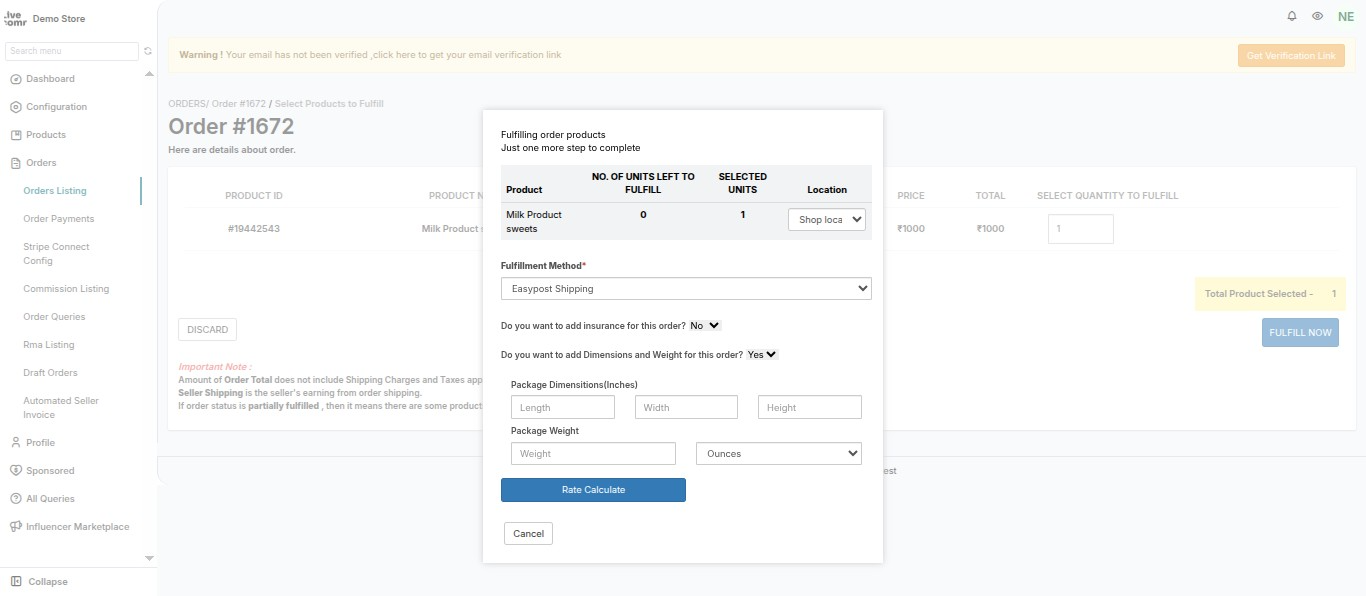Collapse the sidebar via Collapse icon
Screen dimensions: 1366x596
coord(16,581)
